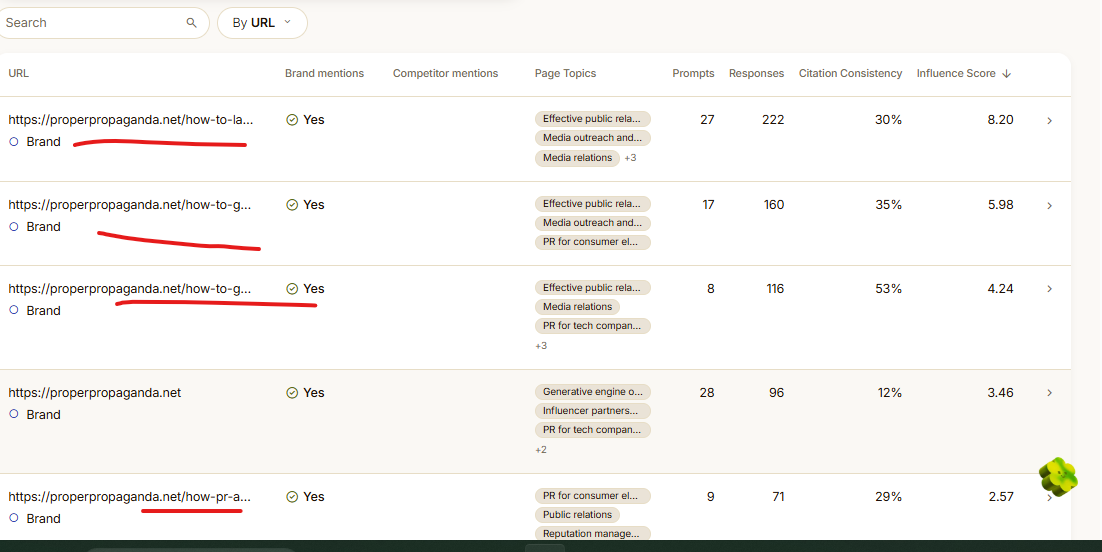Click the Brand circle icon in the 4.24 row
This screenshot has width=1102, height=552.
(13, 310)
